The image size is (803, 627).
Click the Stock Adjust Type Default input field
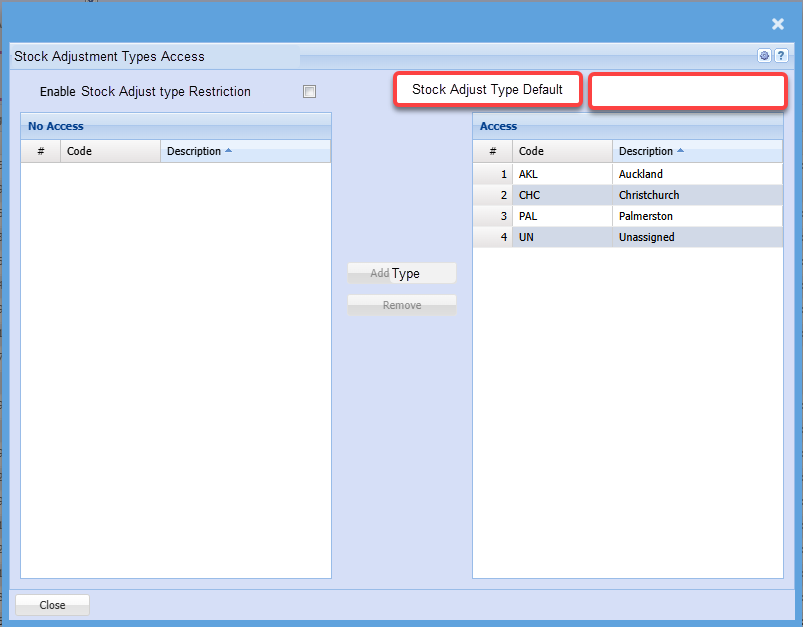tap(687, 91)
